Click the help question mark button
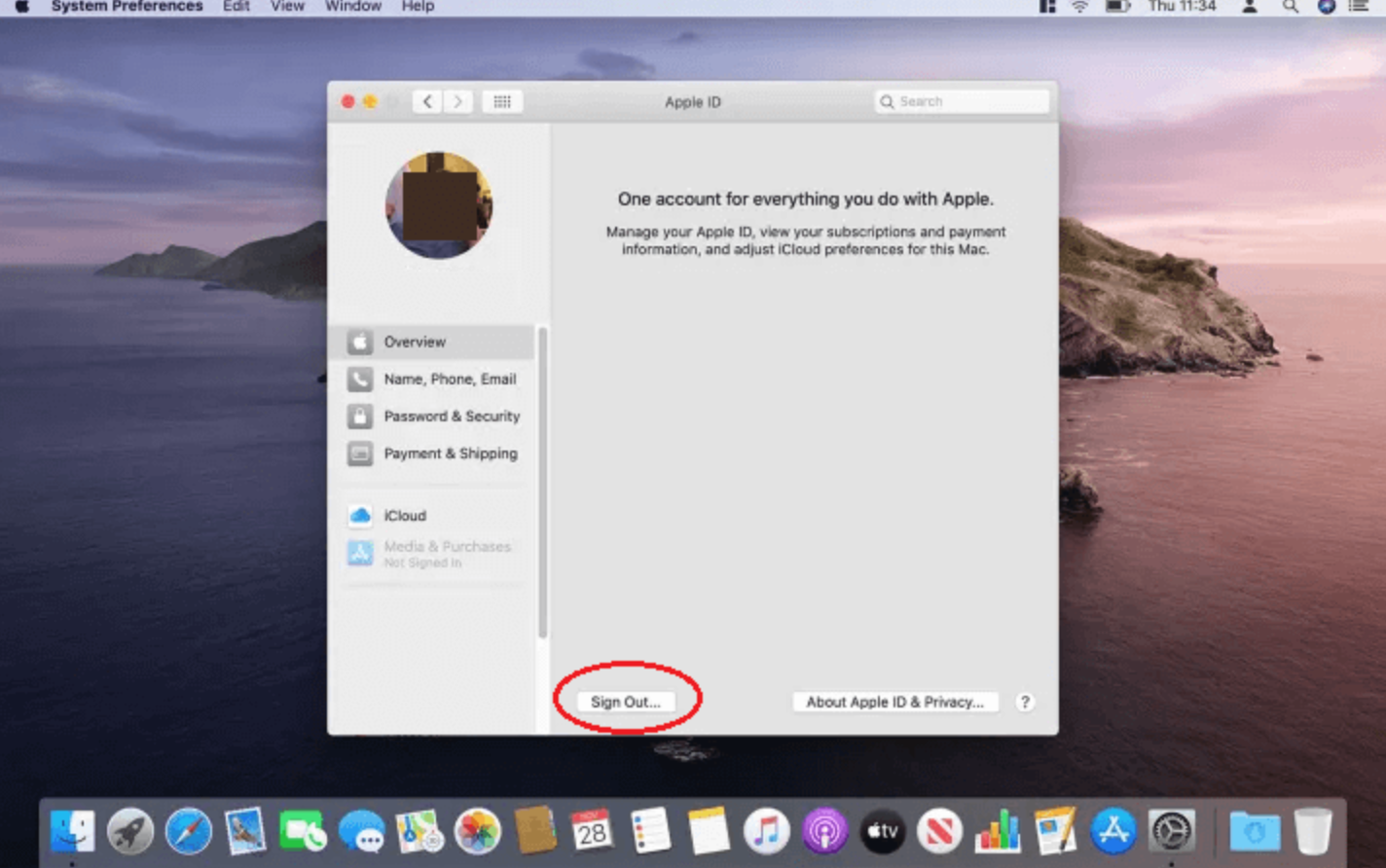The height and width of the screenshot is (868, 1386). tap(1023, 702)
